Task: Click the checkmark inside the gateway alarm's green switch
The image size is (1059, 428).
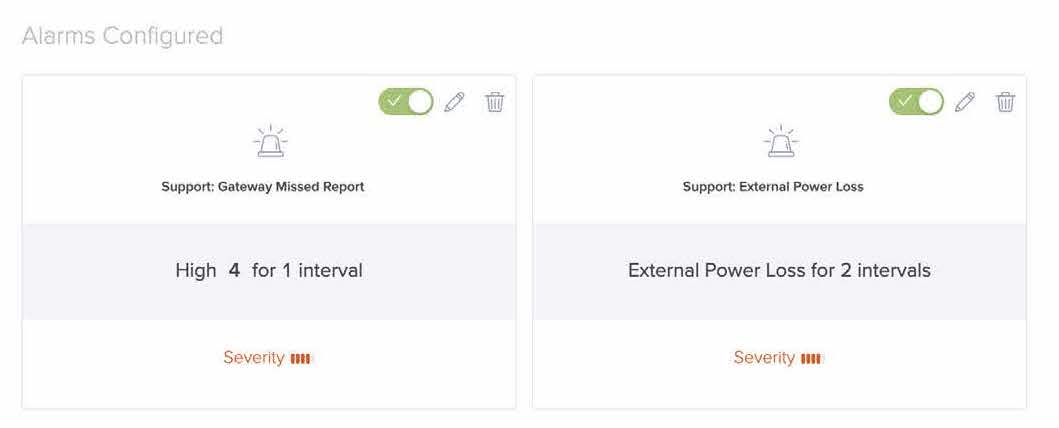Action: click(x=395, y=101)
